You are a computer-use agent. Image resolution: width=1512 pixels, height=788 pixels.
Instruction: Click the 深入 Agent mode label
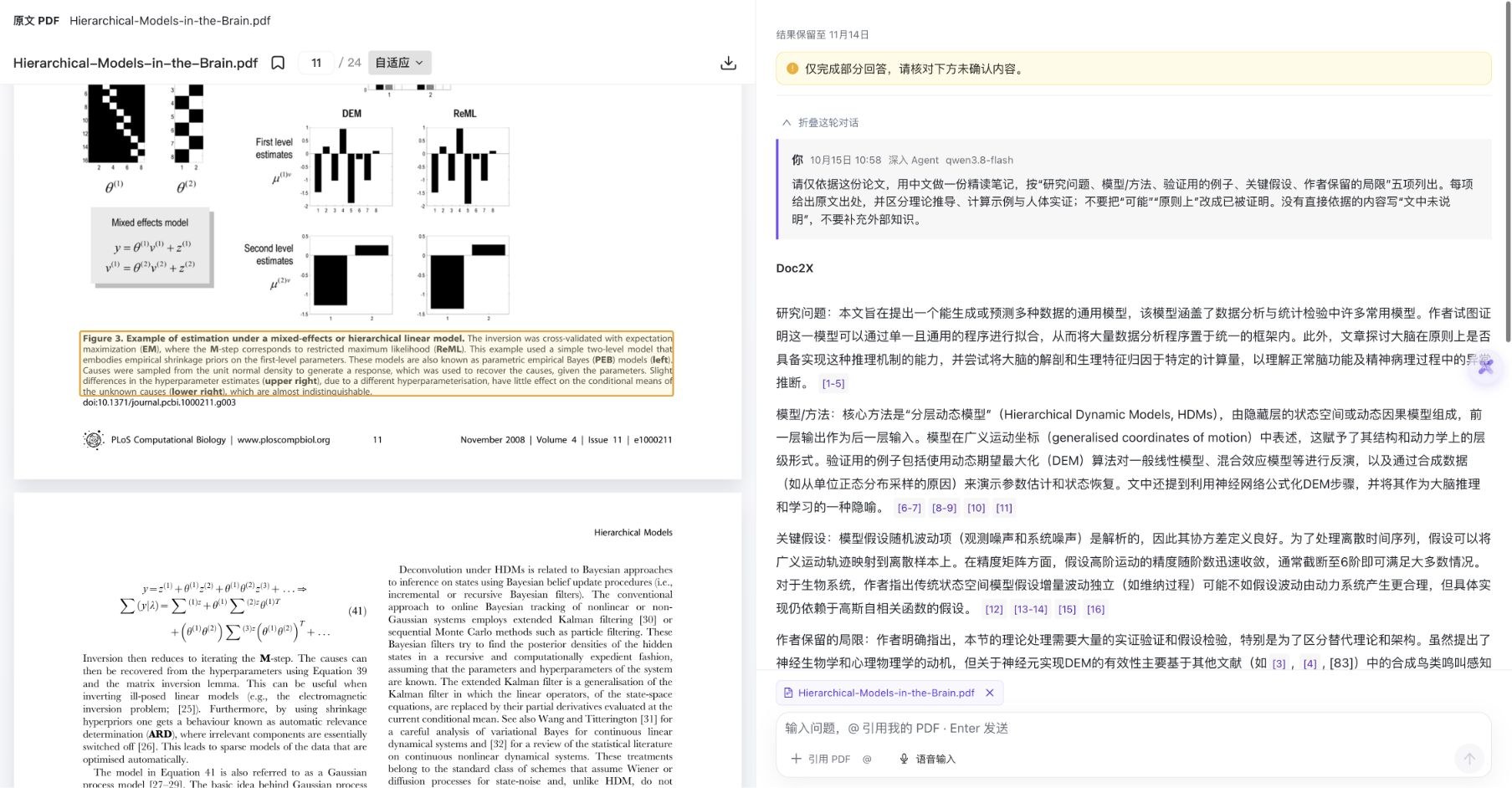(x=913, y=160)
